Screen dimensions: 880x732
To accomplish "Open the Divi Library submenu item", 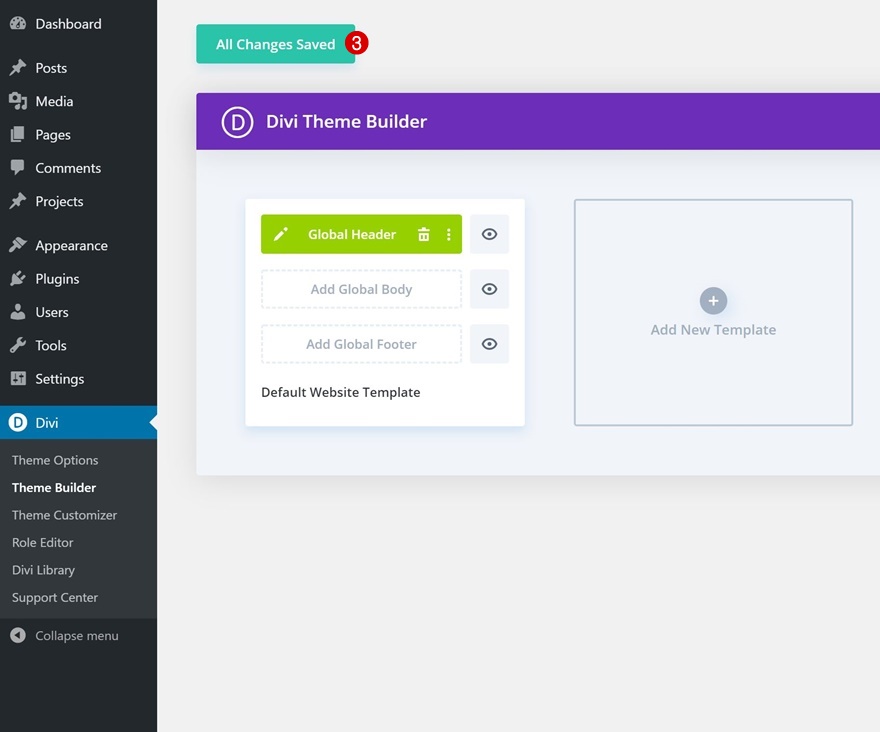I will (x=43, y=570).
